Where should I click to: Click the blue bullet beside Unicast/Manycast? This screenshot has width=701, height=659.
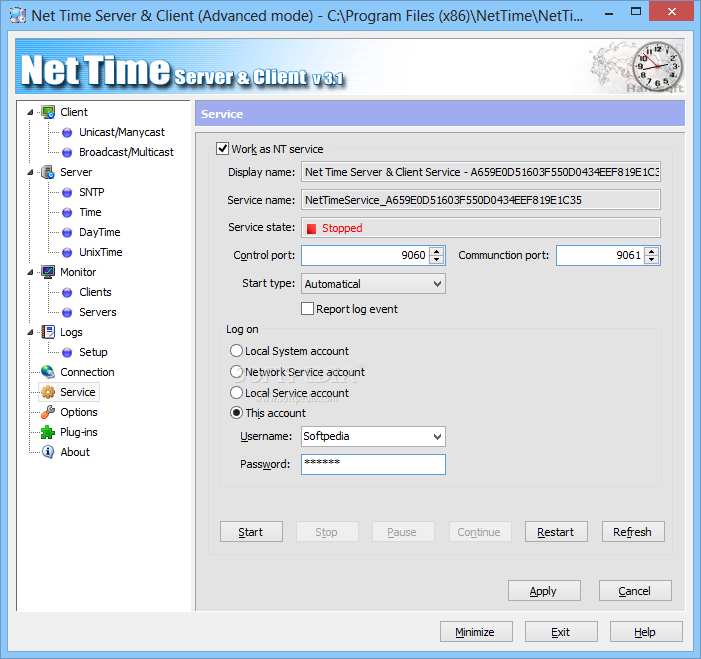(67, 132)
